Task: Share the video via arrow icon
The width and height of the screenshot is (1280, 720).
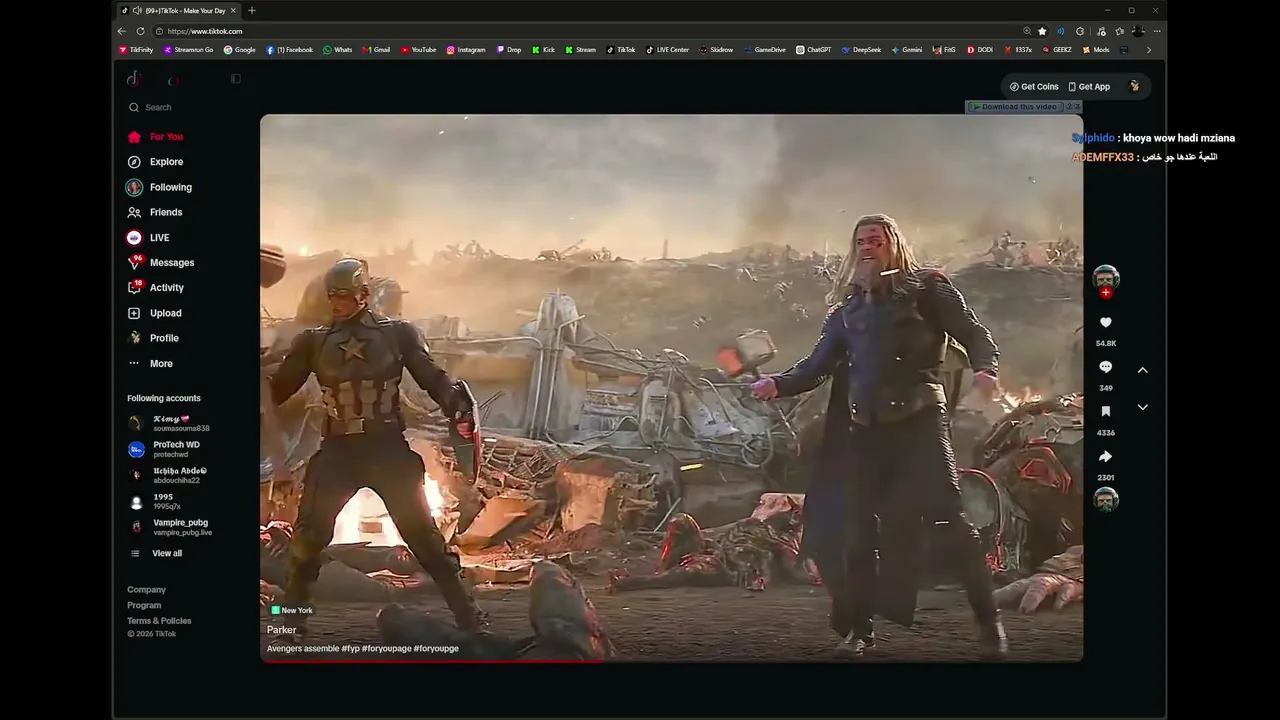Action: [1106, 457]
